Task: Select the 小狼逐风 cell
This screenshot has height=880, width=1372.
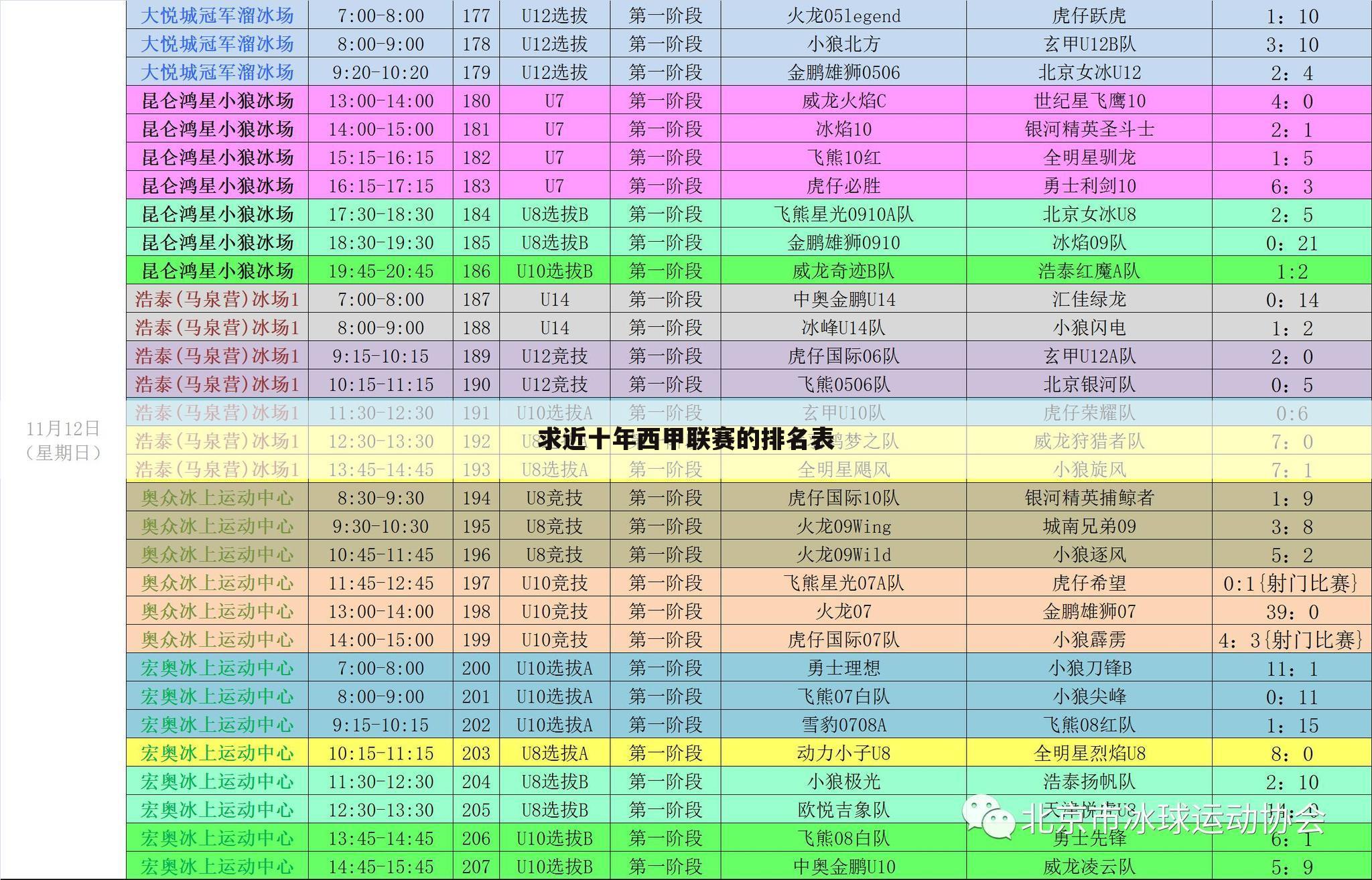Action: (x=1089, y=555)
